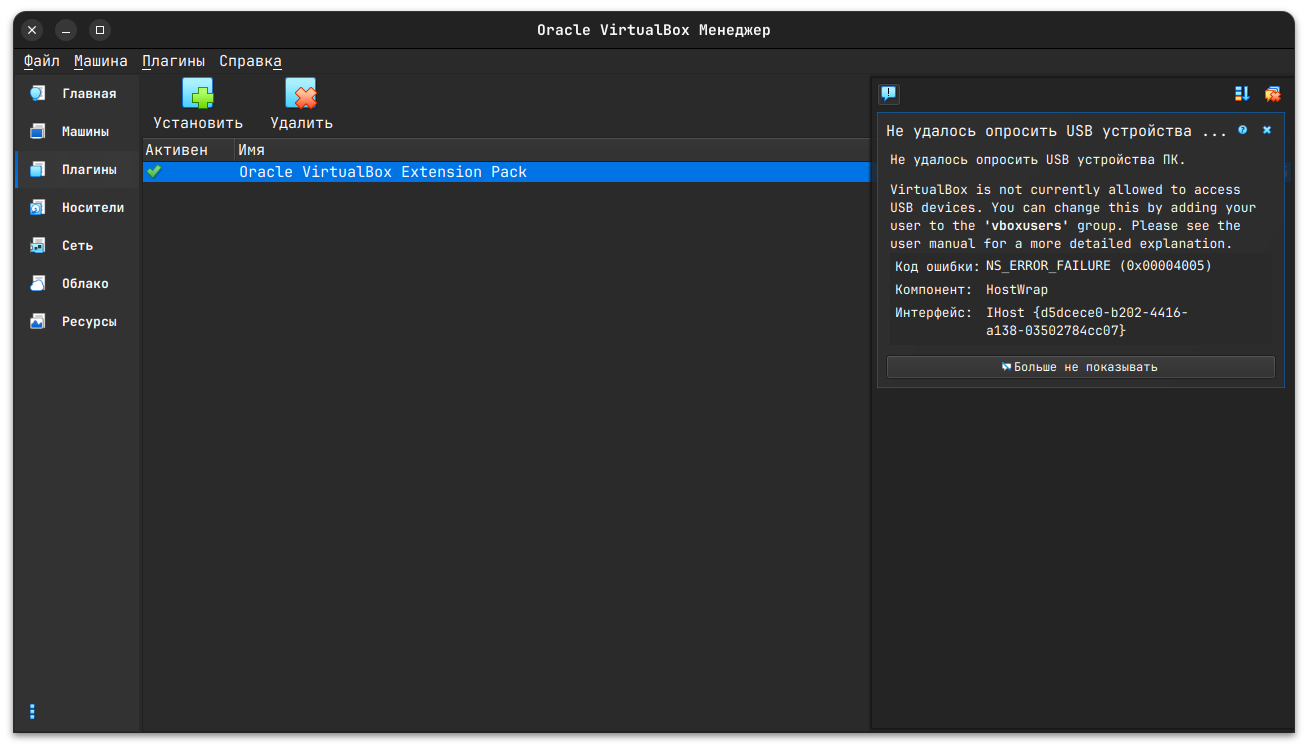Switch to the Сеть (Network) section

[77, 246]
